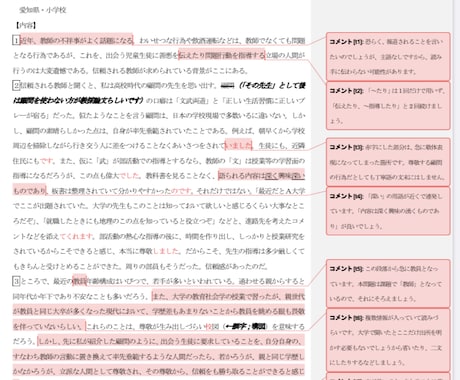Click the red word しました after 尊敬
Viewport: 460px width, 380px height.
click(x=166, y=251)
